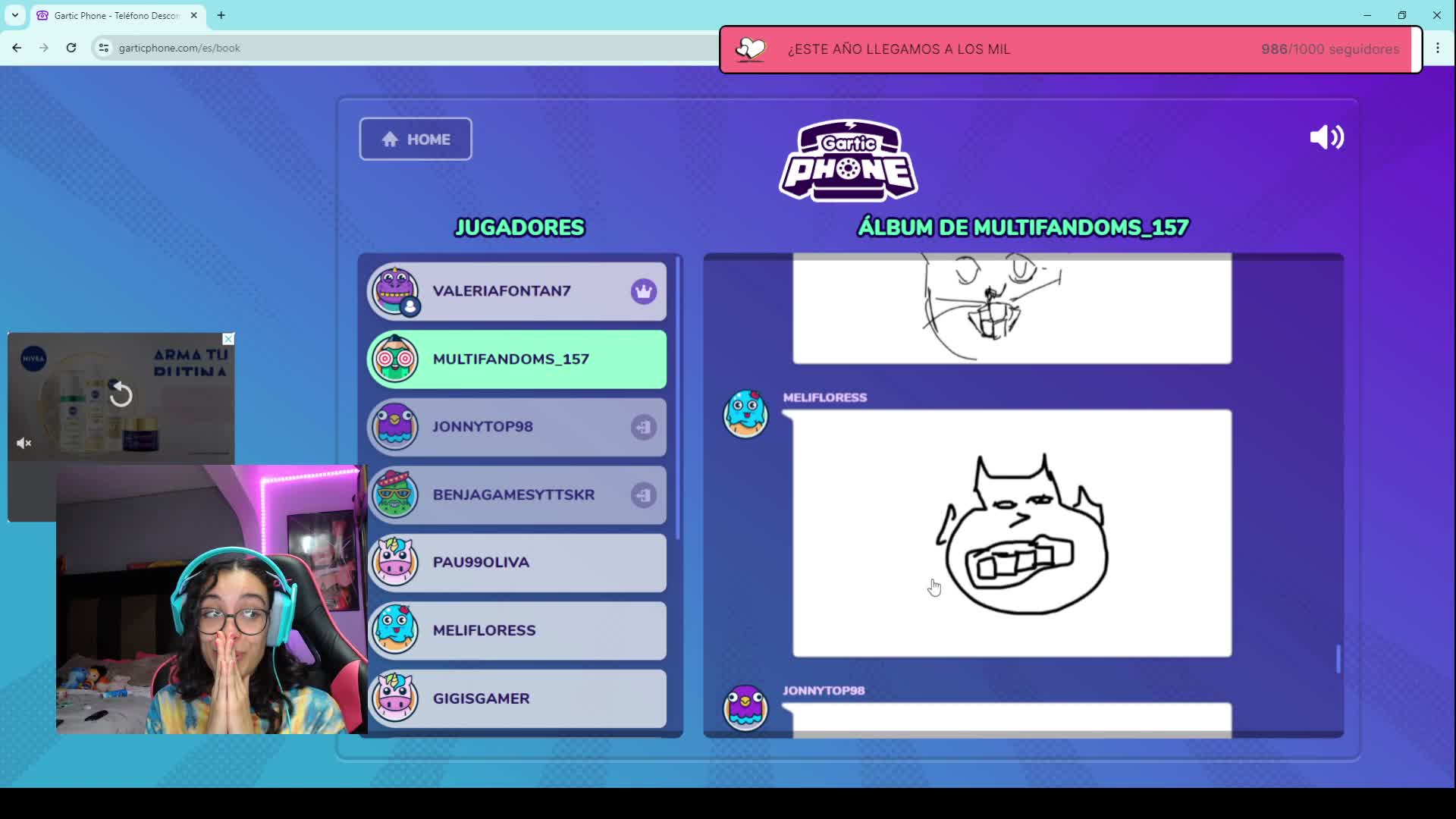Go forward in browser history
This screenshot has height=819, width=1456.
tap(44, 48)
